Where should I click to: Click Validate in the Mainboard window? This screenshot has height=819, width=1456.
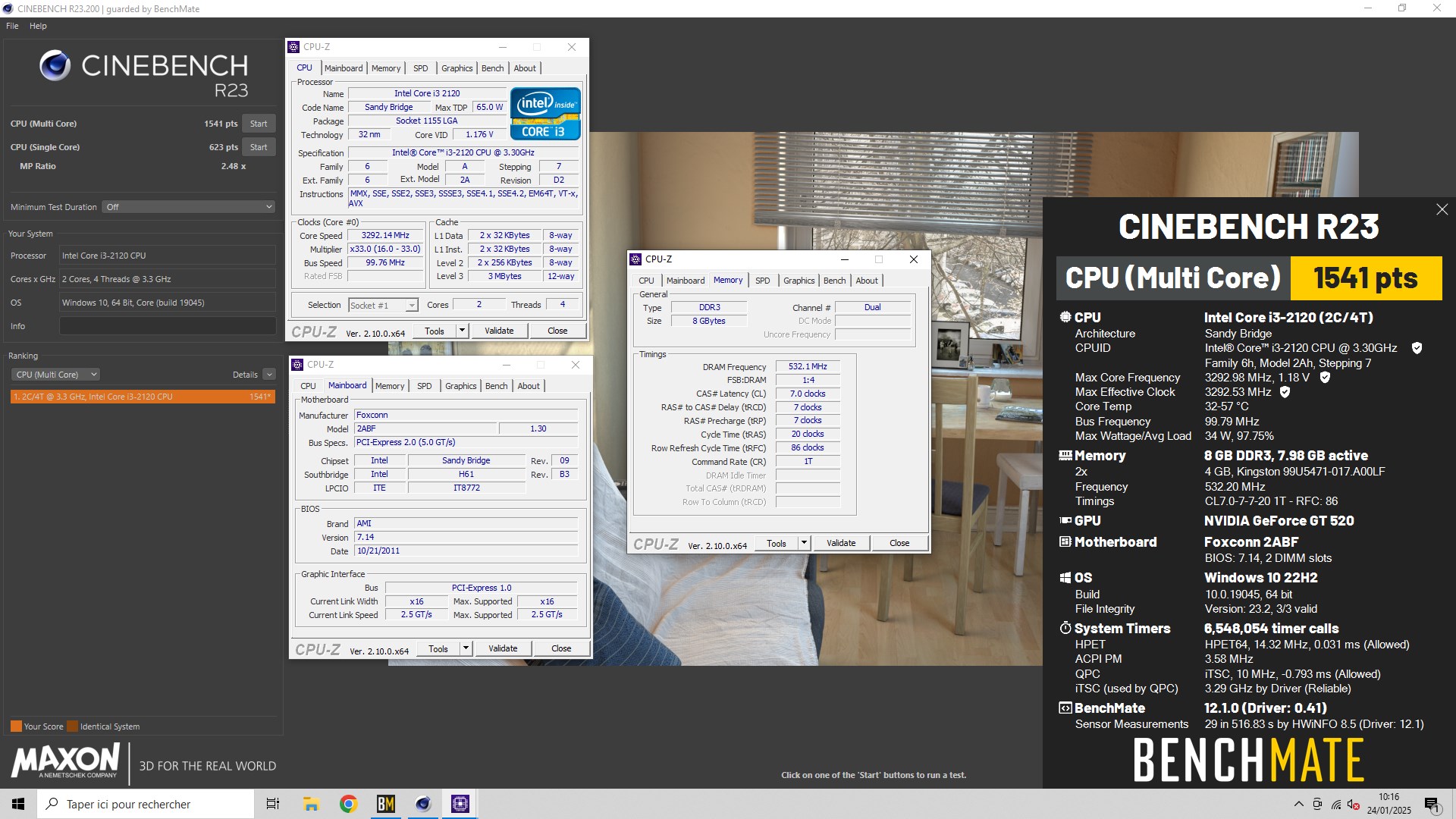(x=503, y=648)
